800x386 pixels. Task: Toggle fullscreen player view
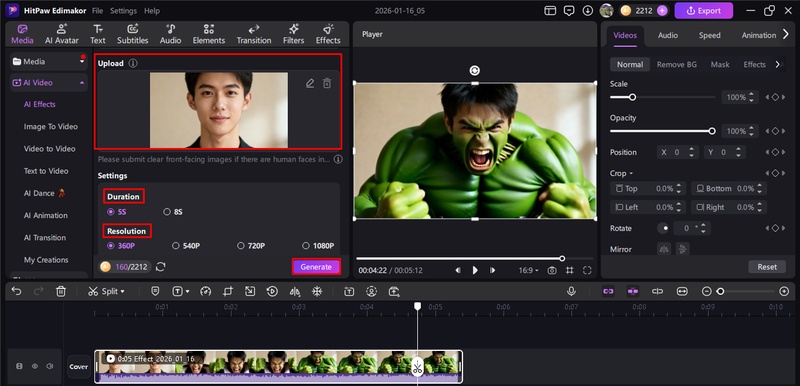click(x=587, y=270)
